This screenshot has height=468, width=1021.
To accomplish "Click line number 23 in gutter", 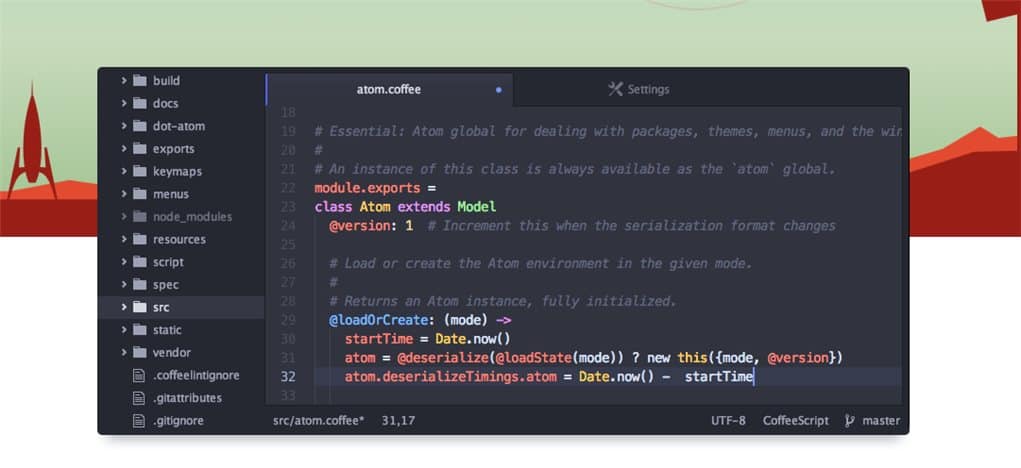I will tap(288, 207).
